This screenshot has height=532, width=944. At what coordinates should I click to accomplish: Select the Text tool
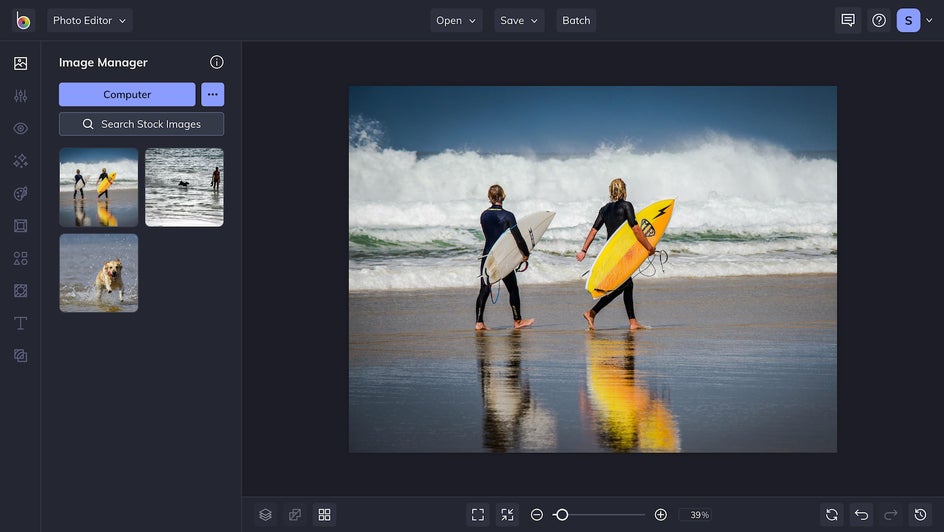point(20,323)
